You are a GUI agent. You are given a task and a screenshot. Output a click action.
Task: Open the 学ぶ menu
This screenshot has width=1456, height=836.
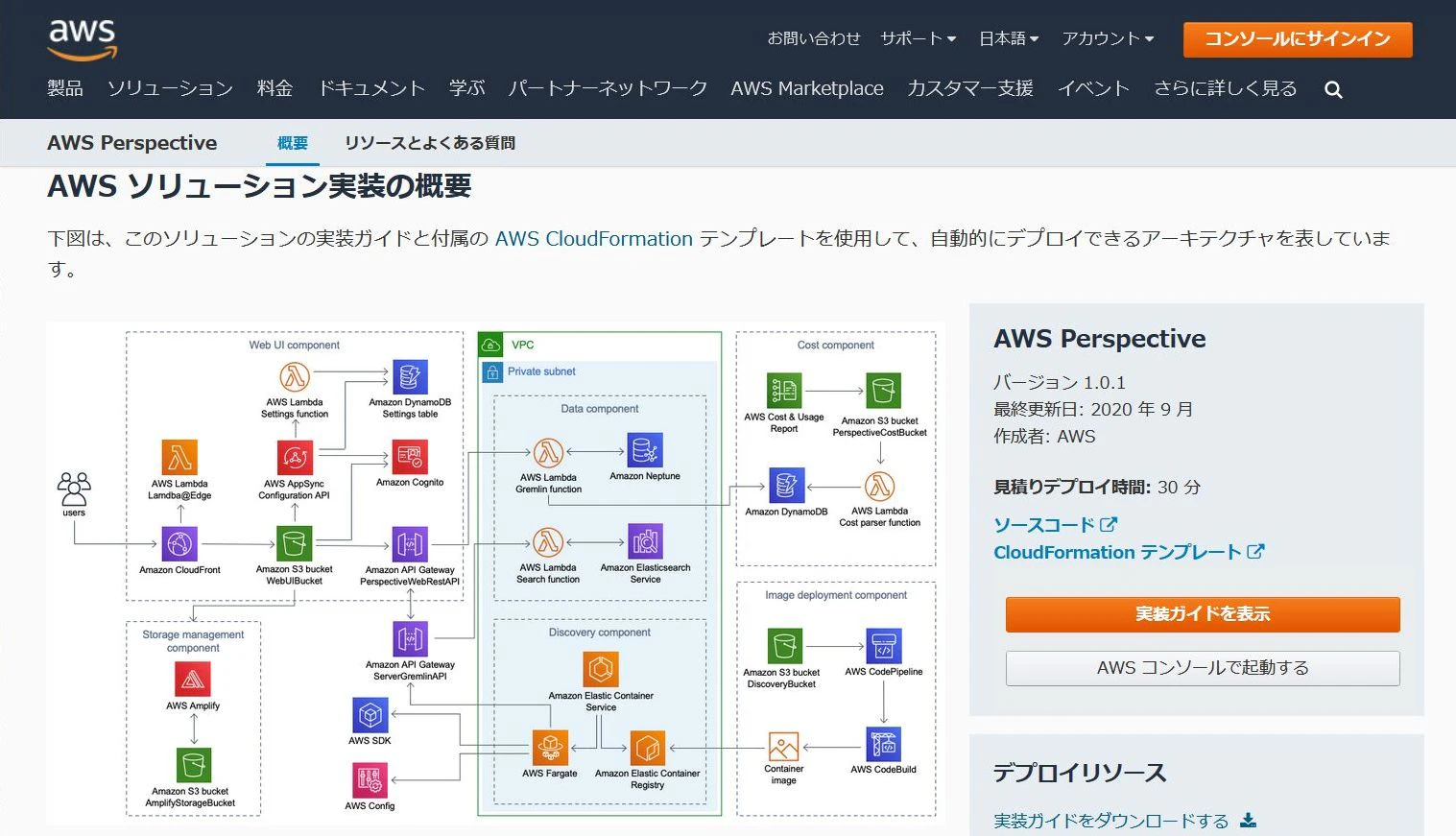(467, 88)
